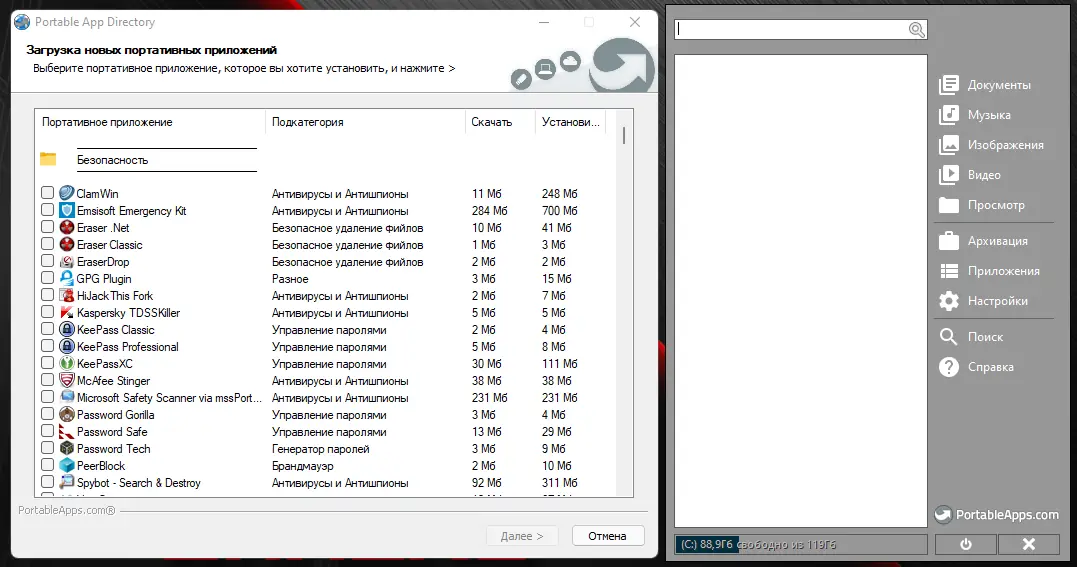
Task: Open Документы folder in PortableApps menu
Action: coord(985,85)
